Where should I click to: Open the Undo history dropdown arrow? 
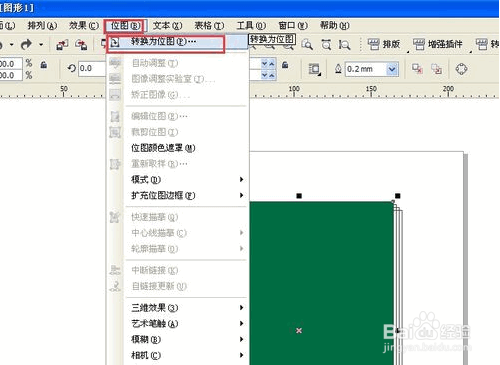[12, 44]
